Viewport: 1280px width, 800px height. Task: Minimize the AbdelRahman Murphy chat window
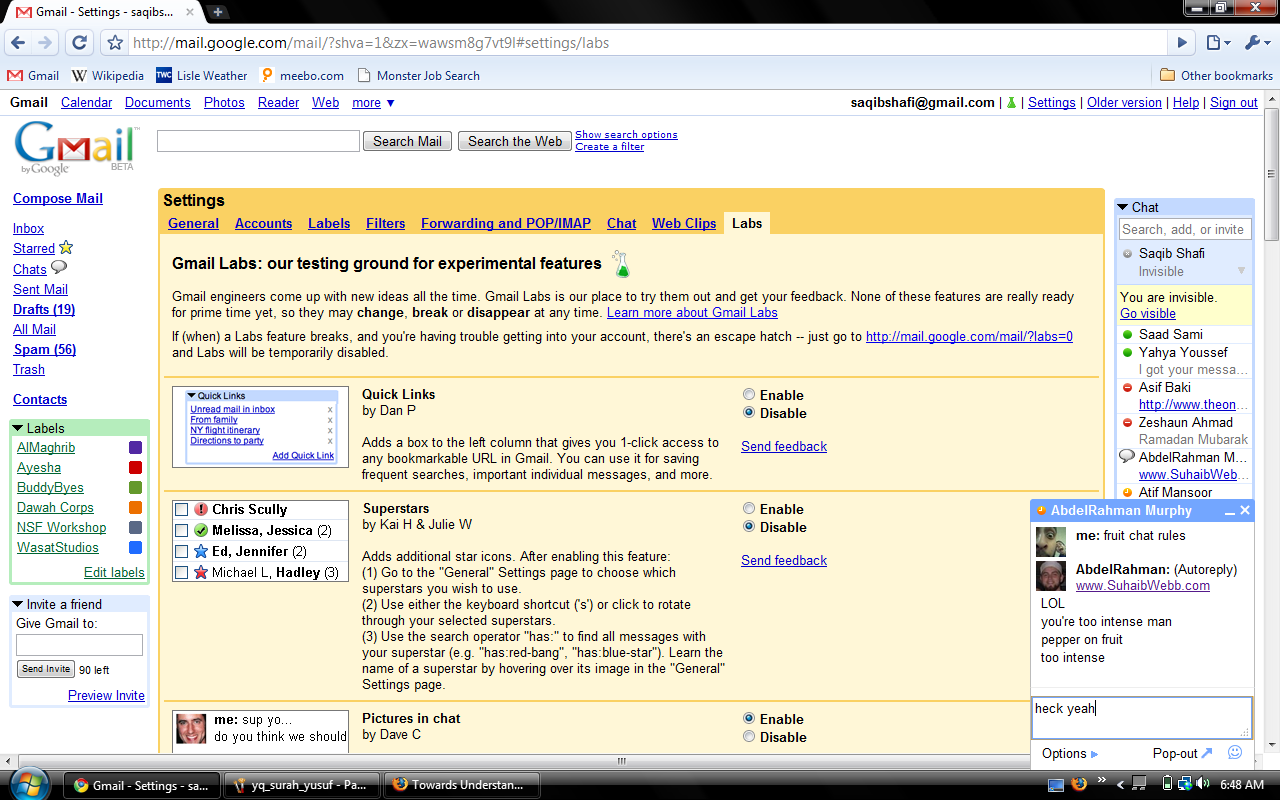[1229, 511]
